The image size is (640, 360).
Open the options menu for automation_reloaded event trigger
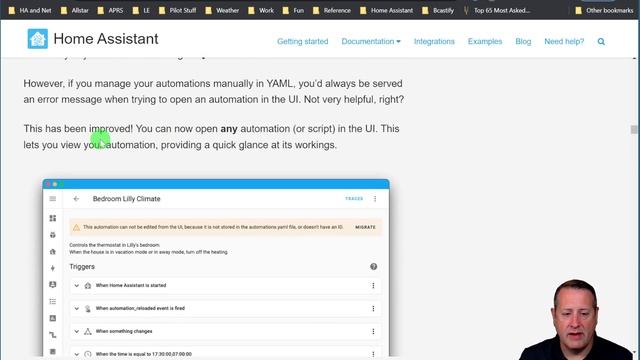point(373,309)
